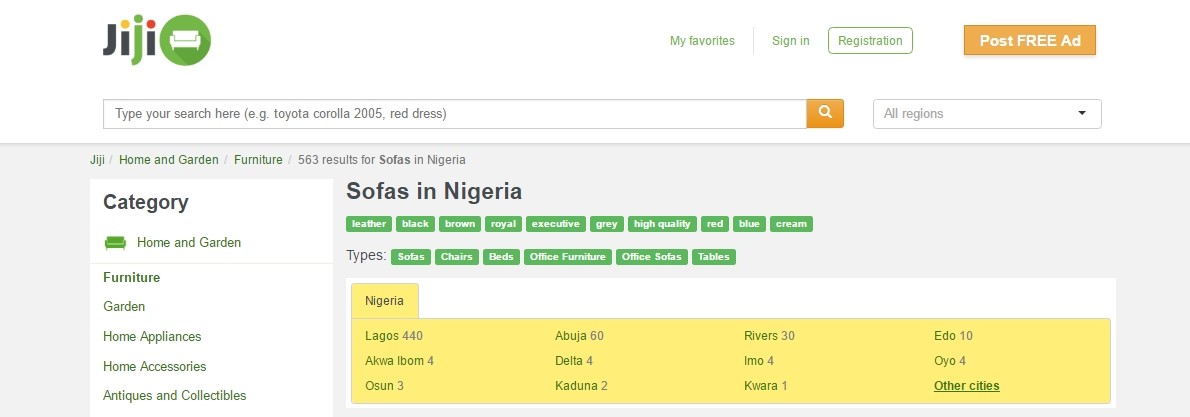This screenshot has height=417, width=1190.
Task: Open the Registration page
Action: click(870, 41)
